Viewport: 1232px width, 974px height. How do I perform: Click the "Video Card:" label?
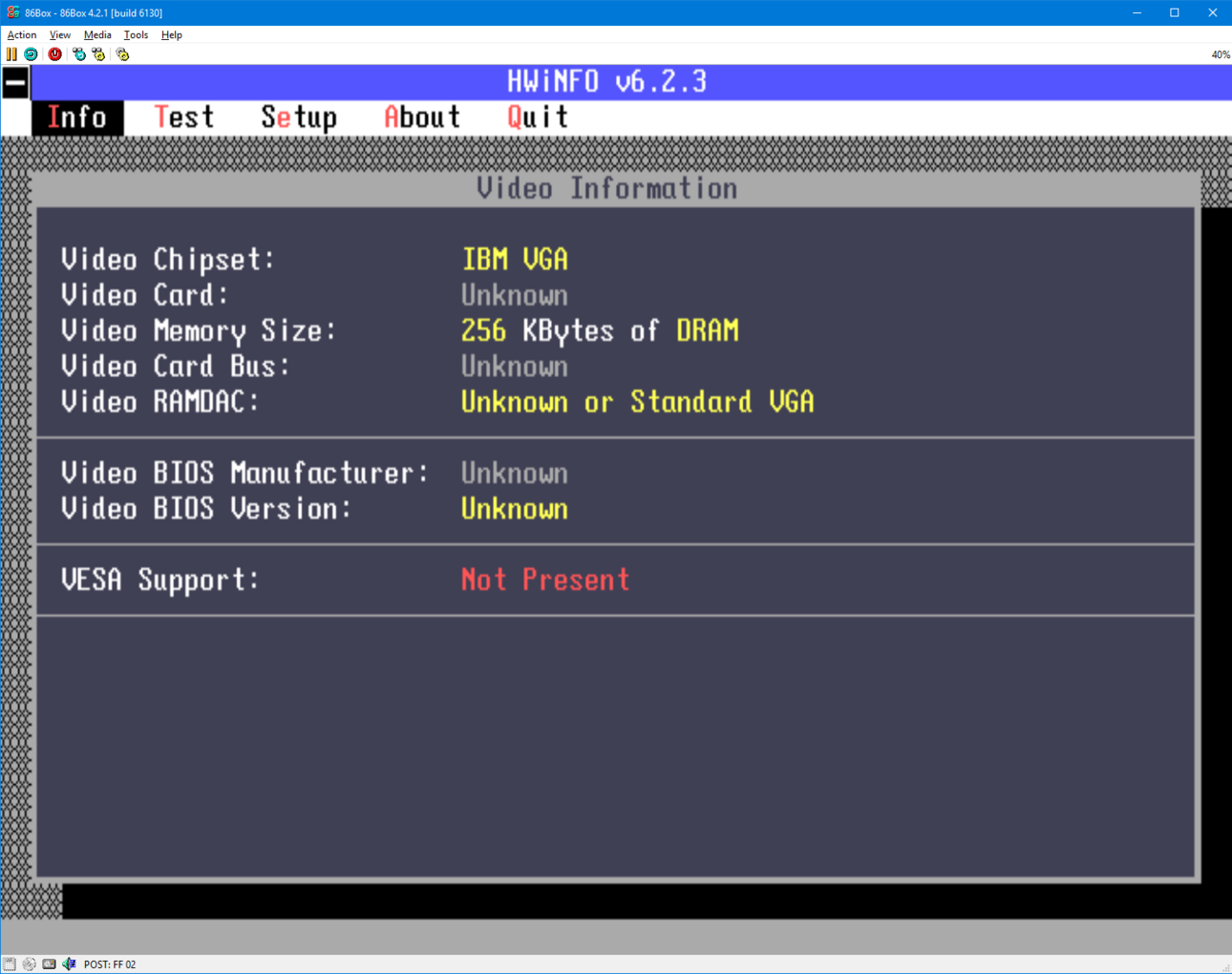(145, 295)
